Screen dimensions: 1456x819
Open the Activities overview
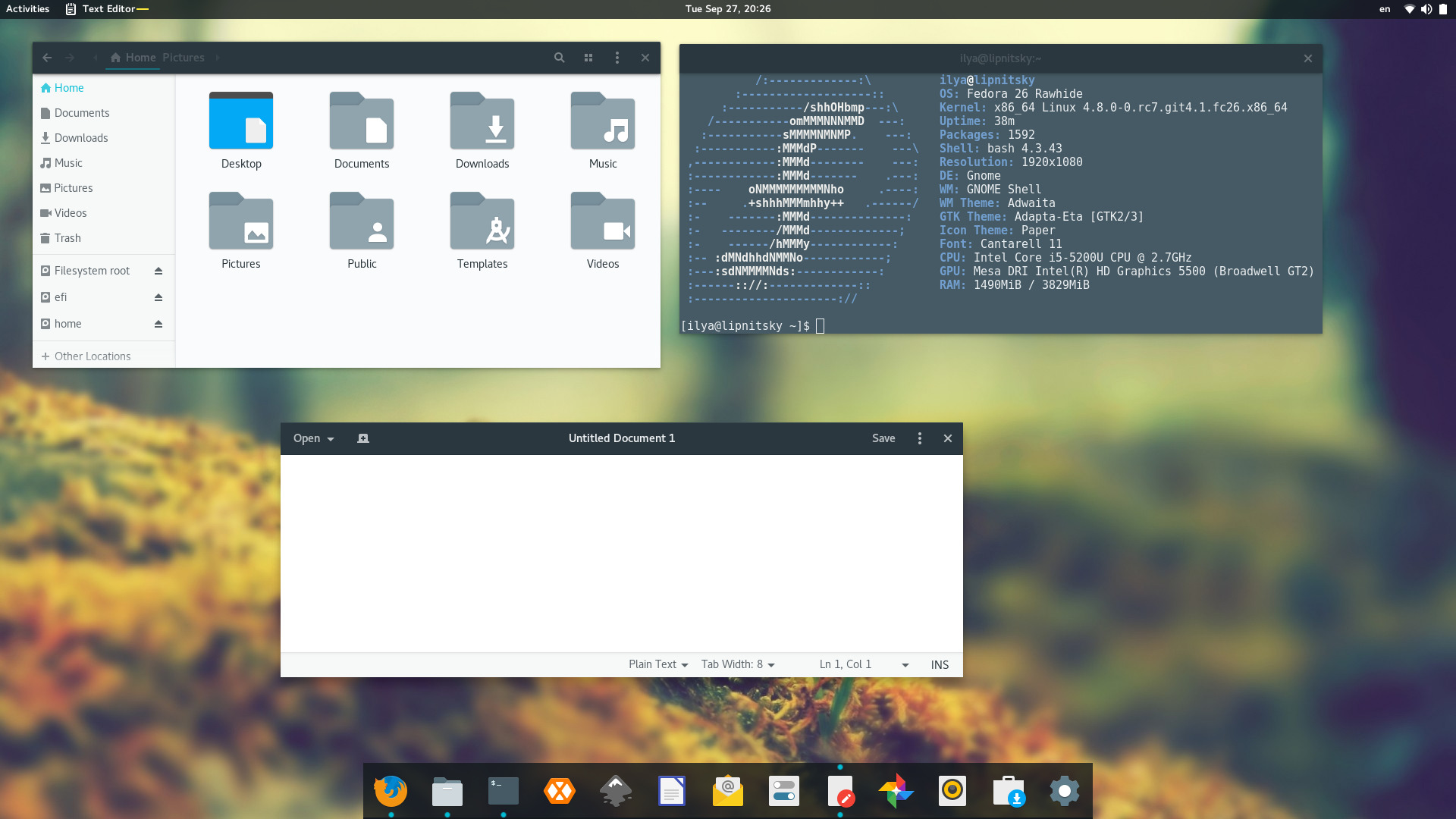point(28,9)
